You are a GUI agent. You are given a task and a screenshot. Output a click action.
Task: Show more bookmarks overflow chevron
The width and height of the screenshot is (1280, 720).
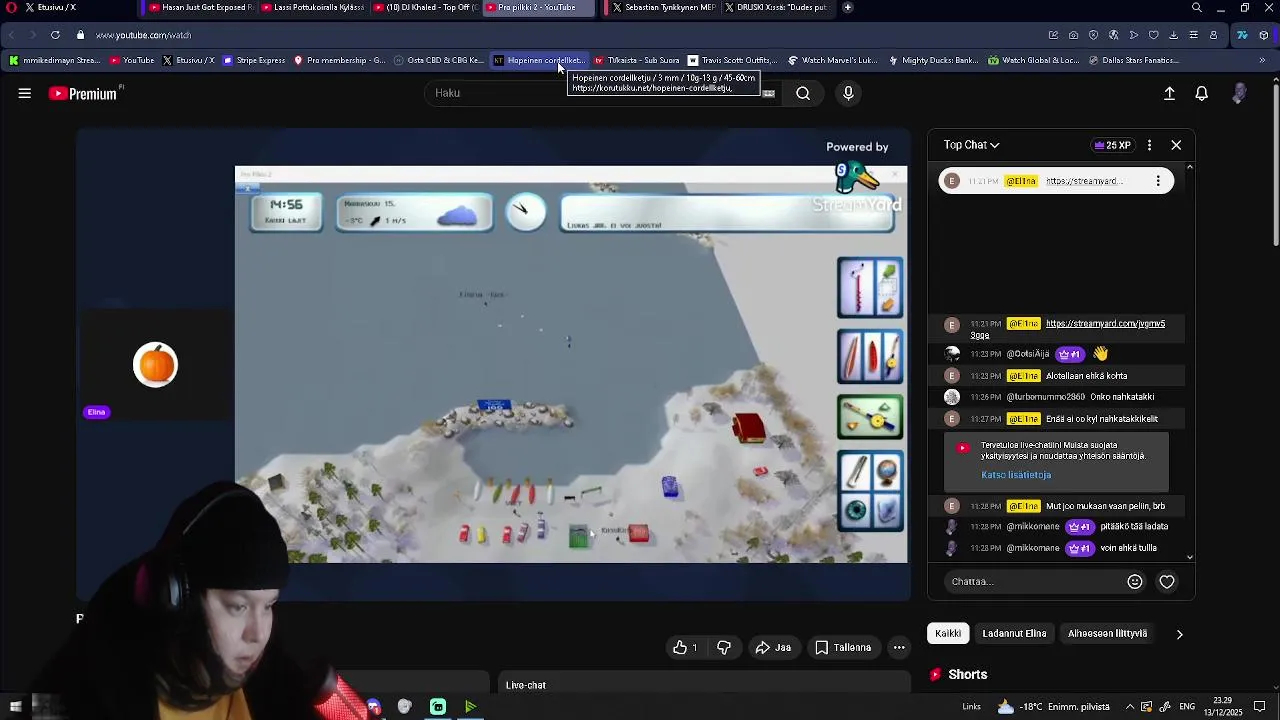[1262, 60]
